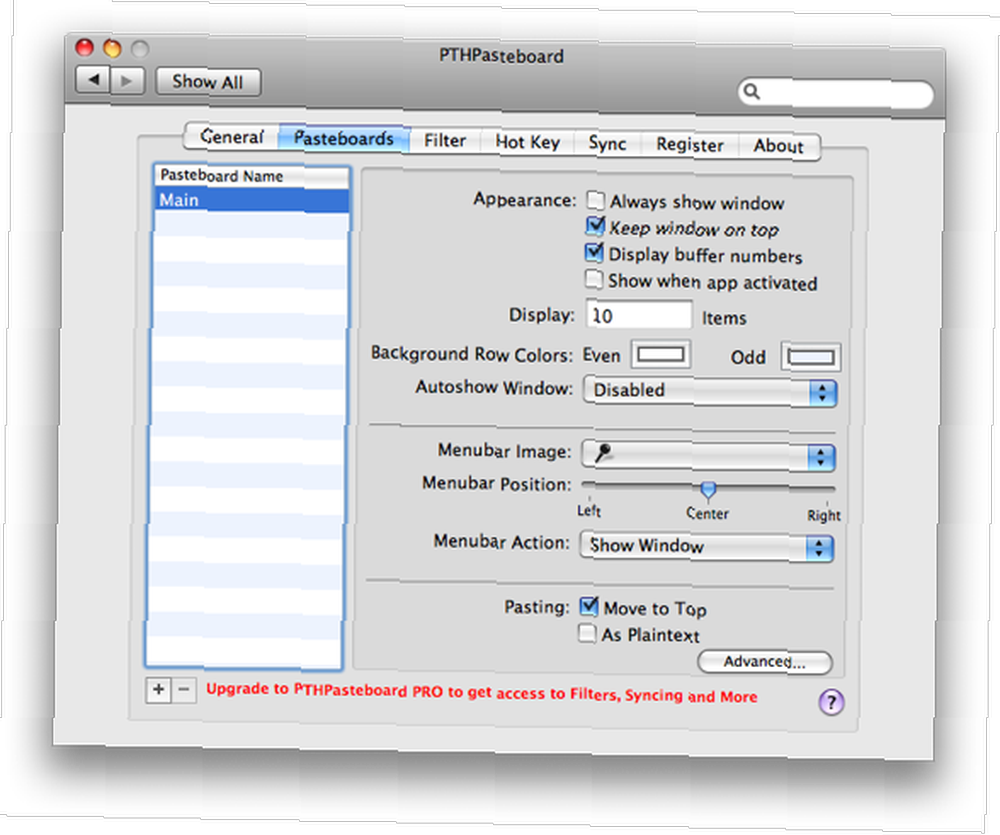Select the Pasteboards tab
The height and width of the screenshot is (835, 1000).
344,138
